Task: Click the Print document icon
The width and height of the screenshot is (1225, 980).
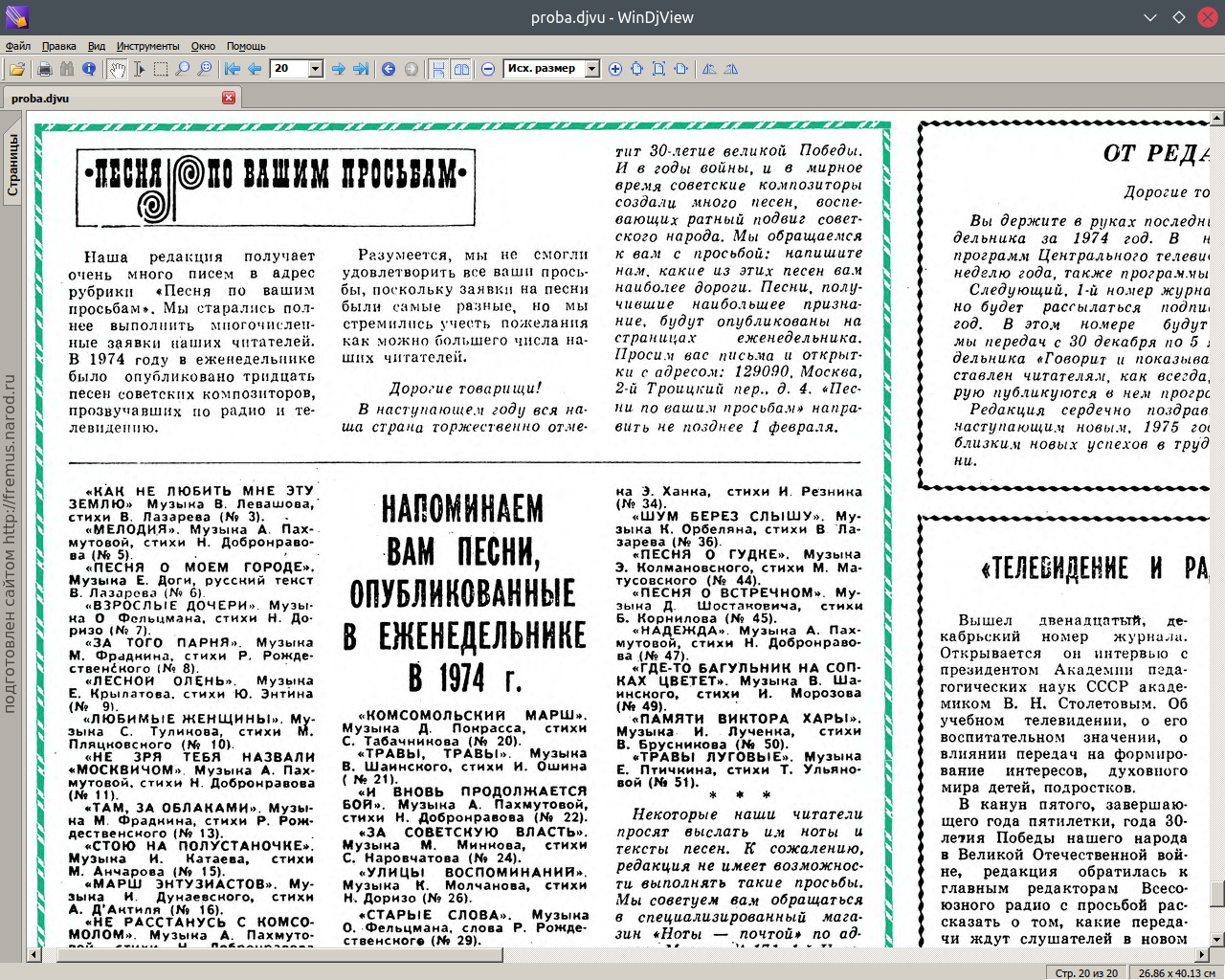Action: [44, 69]
